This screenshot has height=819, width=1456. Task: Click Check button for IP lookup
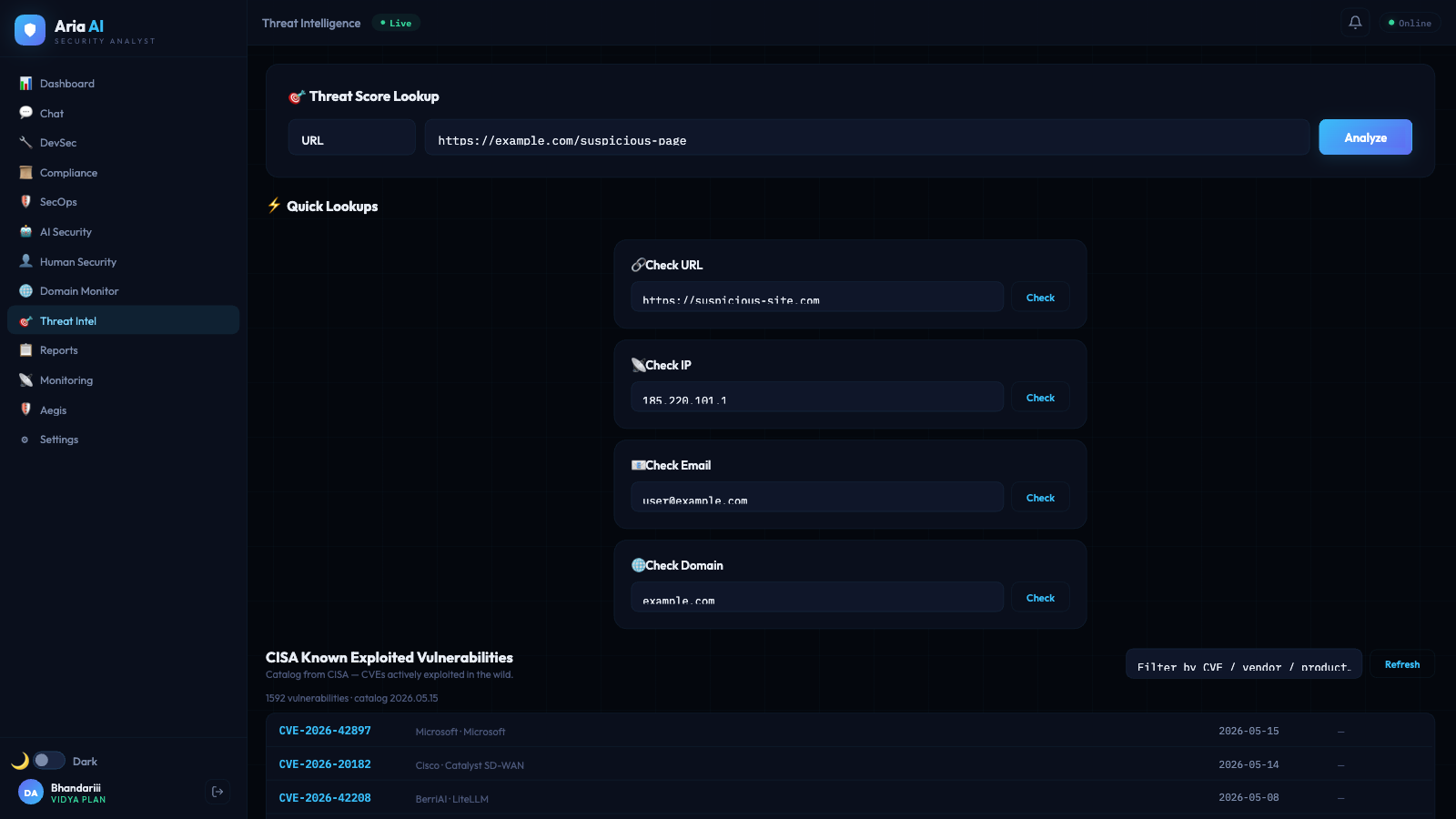(1040, 398)
